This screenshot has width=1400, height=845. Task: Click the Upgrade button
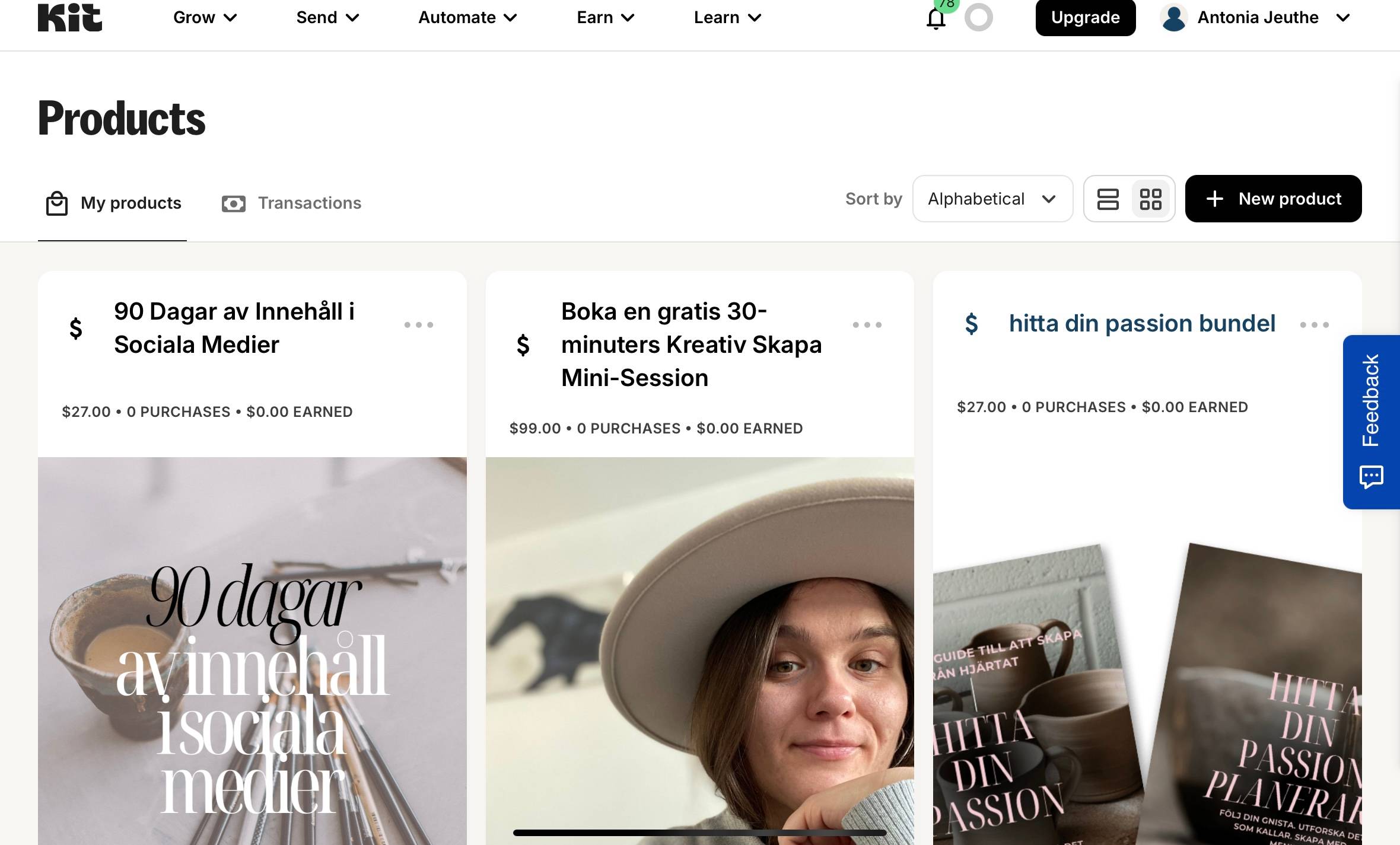[1085, 18]
